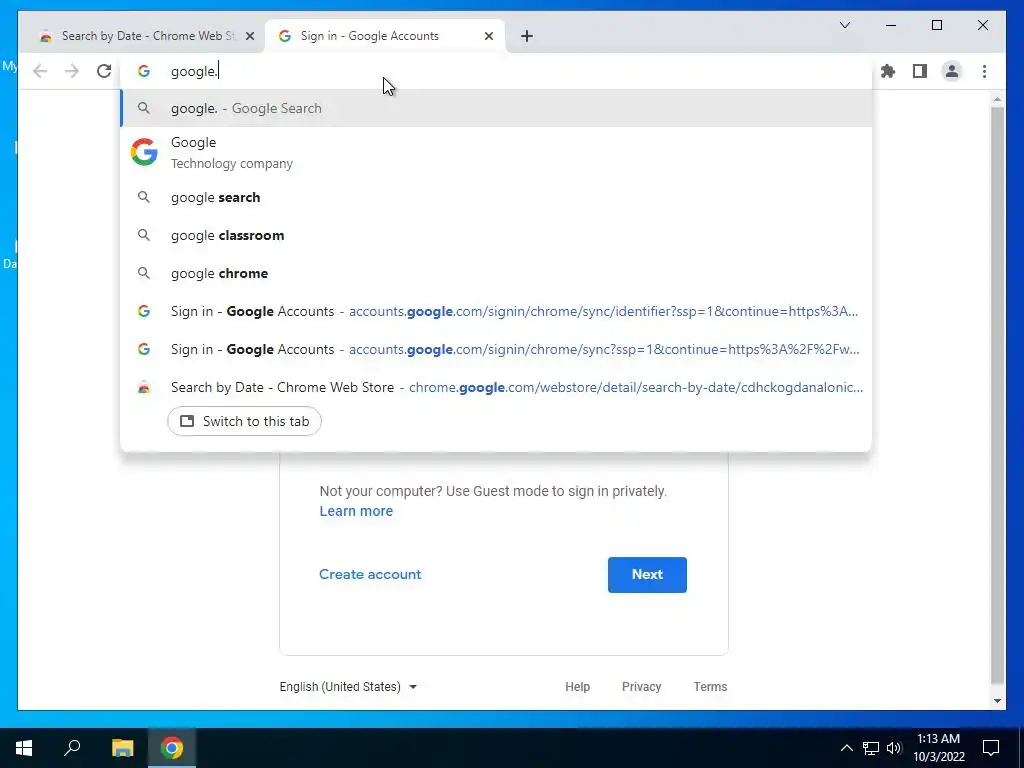Click the Guest mode sign-in notice text
The height and width of the screenshot is (768, 1024).
(x=493, y=491)
